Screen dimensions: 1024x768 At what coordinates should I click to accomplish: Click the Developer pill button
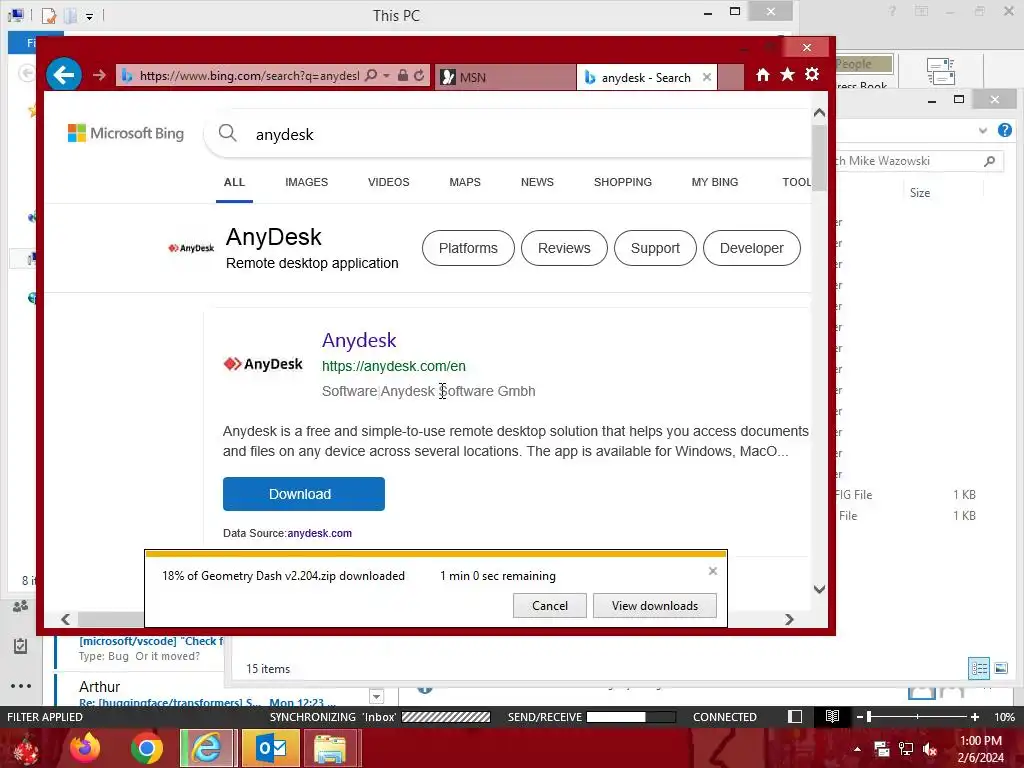[x=752, y=248]
